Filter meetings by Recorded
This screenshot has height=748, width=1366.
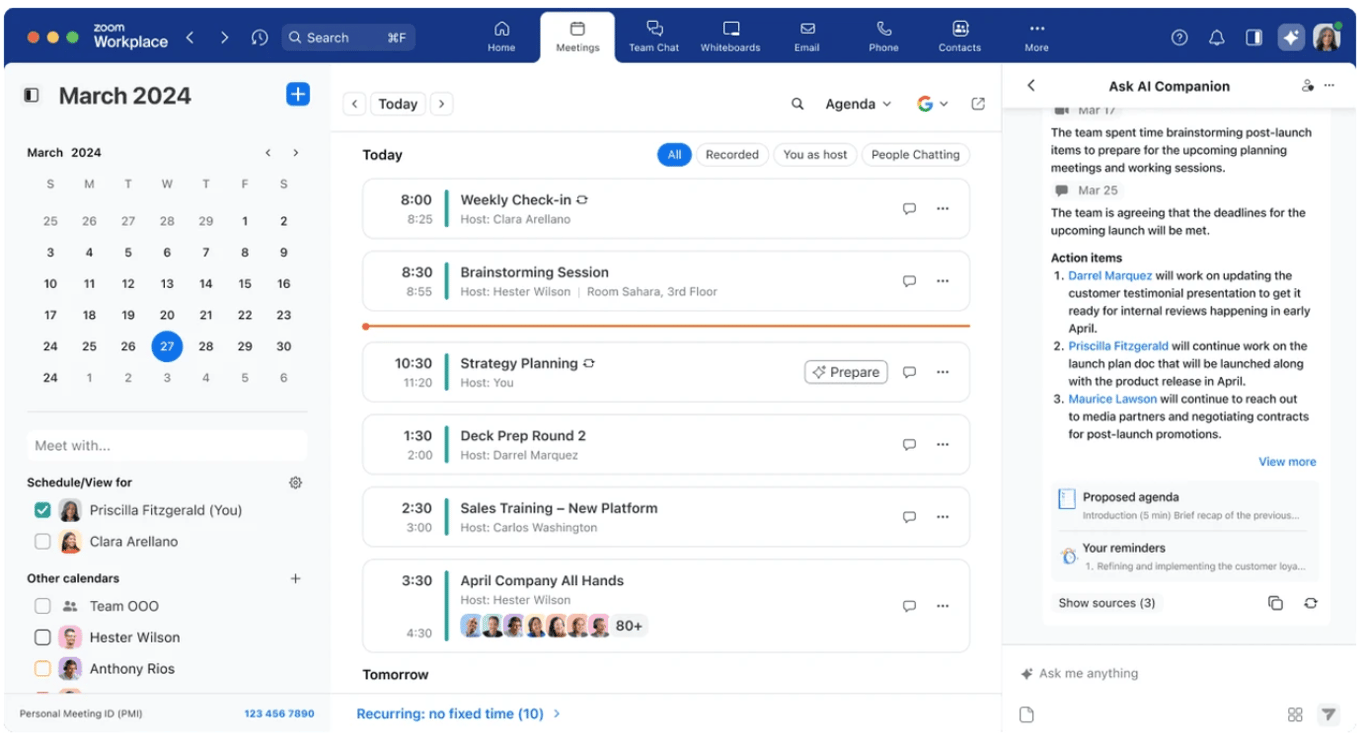pos(732,155)
